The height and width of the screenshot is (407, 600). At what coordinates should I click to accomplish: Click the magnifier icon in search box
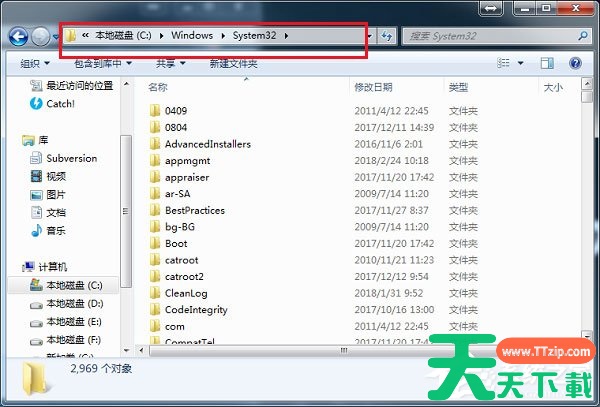click(x=583, y=36)
